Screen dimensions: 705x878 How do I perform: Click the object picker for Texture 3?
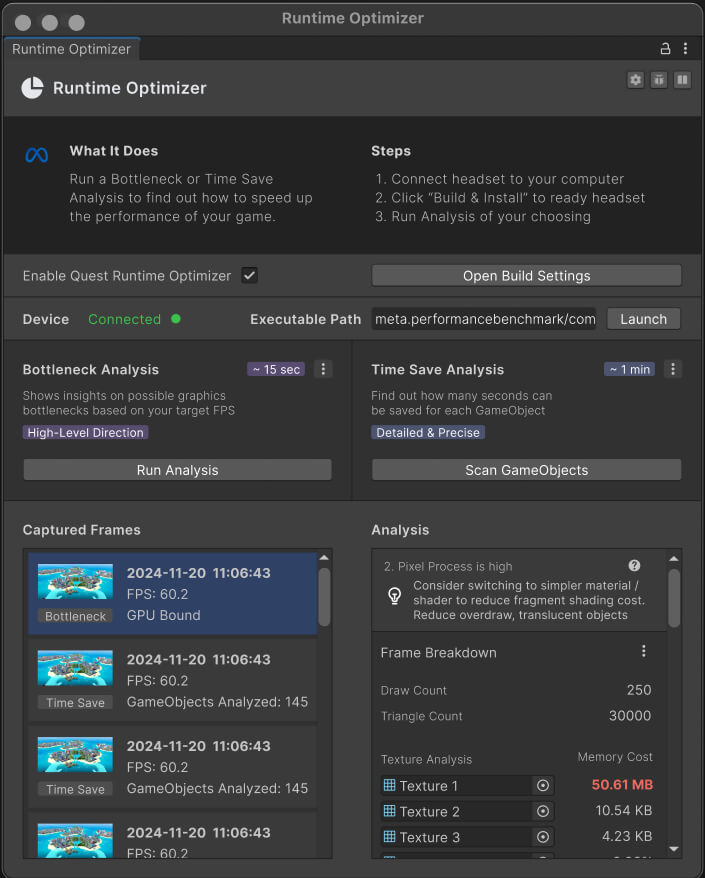543,837
